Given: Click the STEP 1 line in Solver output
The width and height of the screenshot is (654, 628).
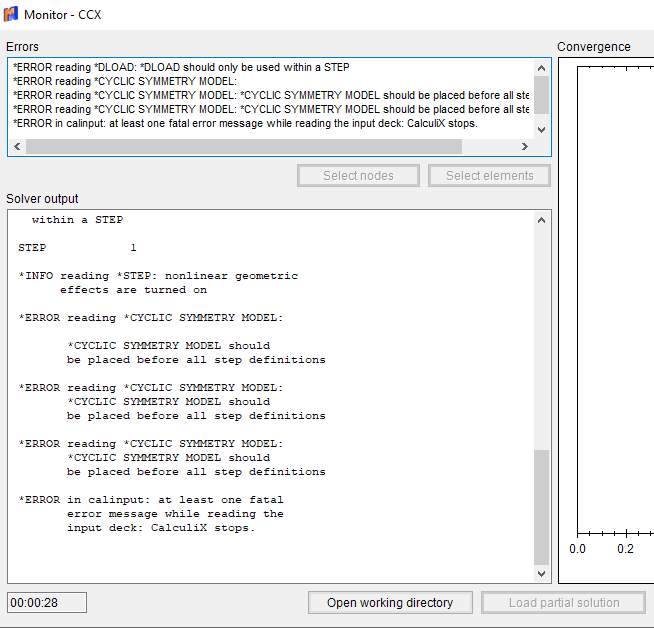Looking at the screenshot, I should pyautogui.click(x=77, y=247).
